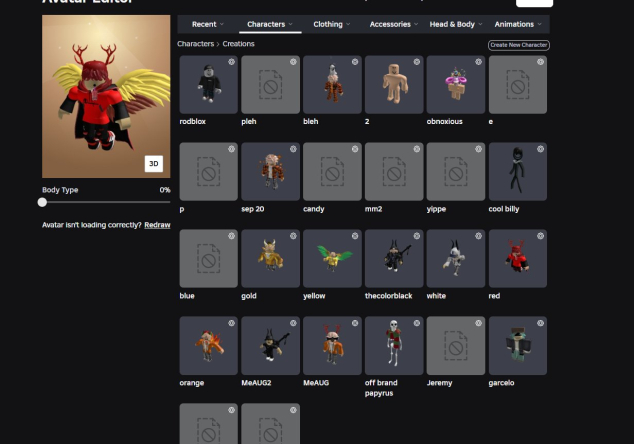Viewport: 634px width, 444px height.
Task: Open the Clothing dropdown
Action: tap(331, 24)
